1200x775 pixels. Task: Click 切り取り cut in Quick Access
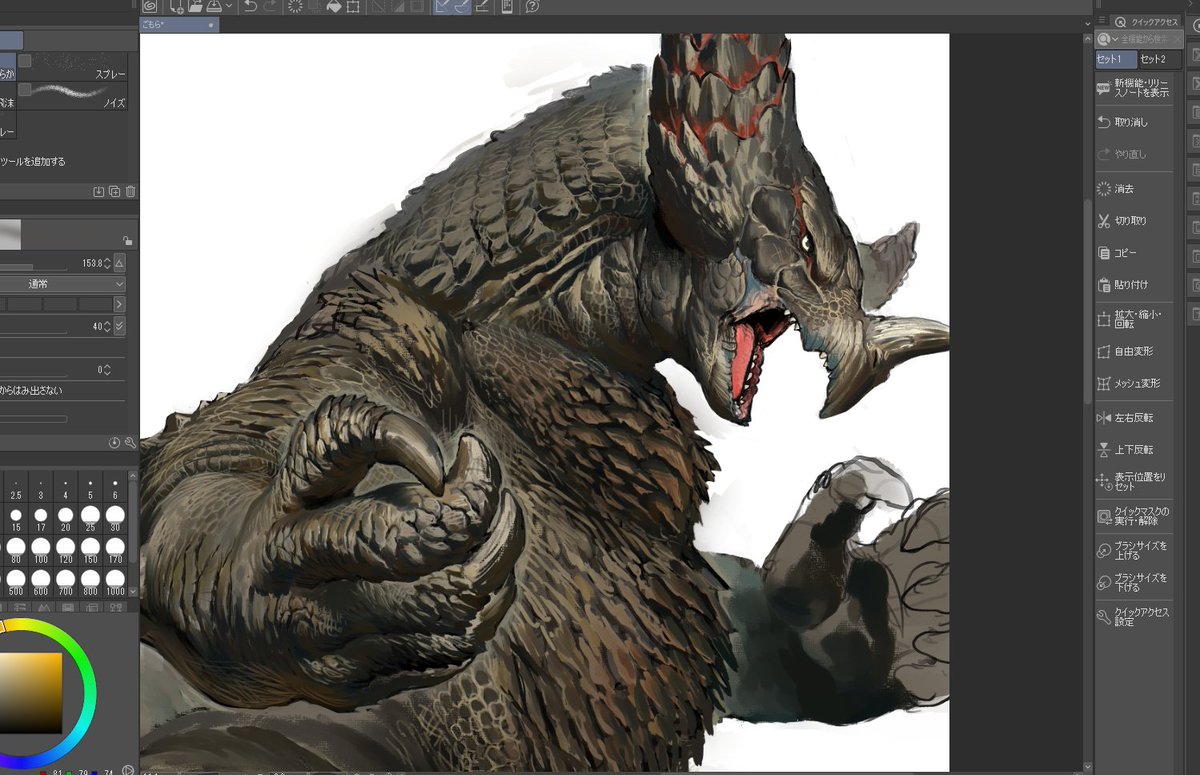(x=1136, y=221)
